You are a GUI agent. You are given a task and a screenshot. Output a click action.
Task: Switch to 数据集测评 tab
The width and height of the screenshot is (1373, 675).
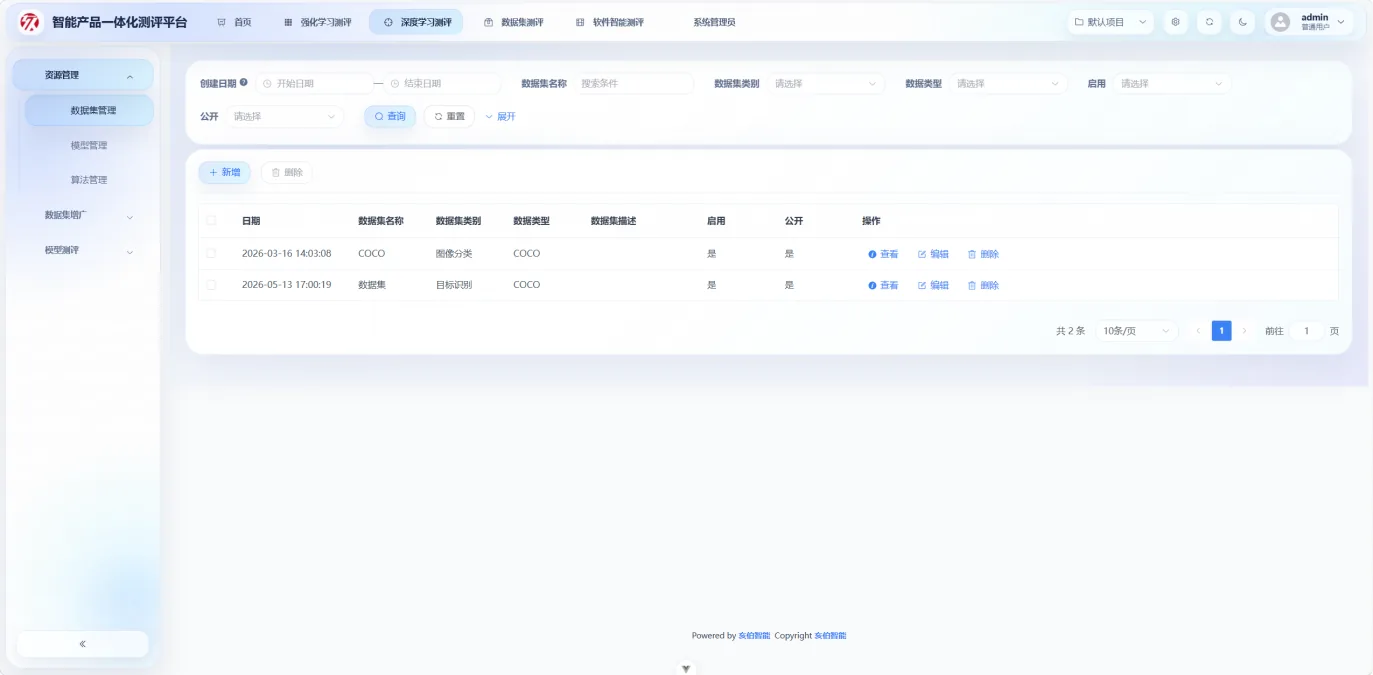pos(514,22)
